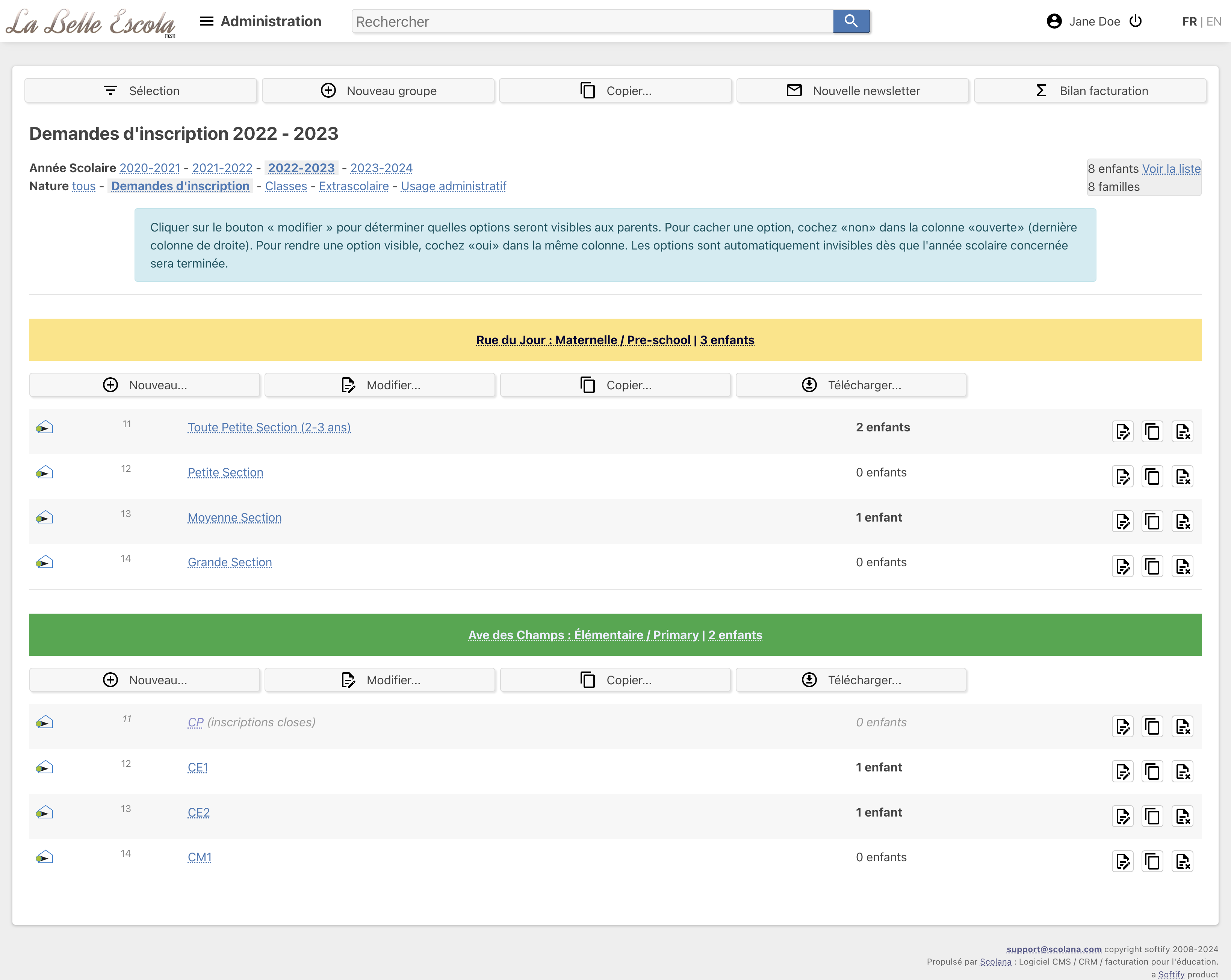
Task: Open top Copier... button
Action: pos(615,91)
